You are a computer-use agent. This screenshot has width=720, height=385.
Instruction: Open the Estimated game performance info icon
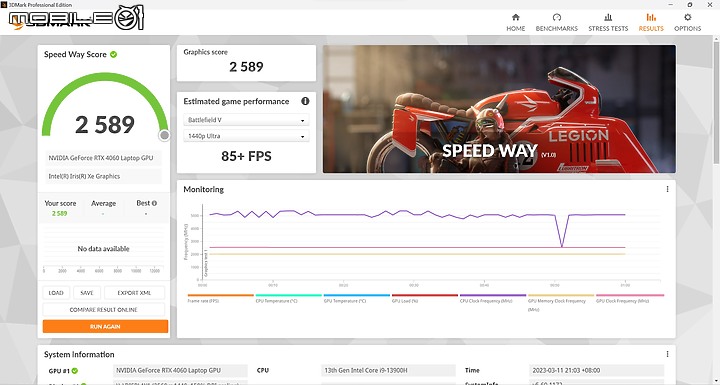pyautogui.click(x=305, y=101)
